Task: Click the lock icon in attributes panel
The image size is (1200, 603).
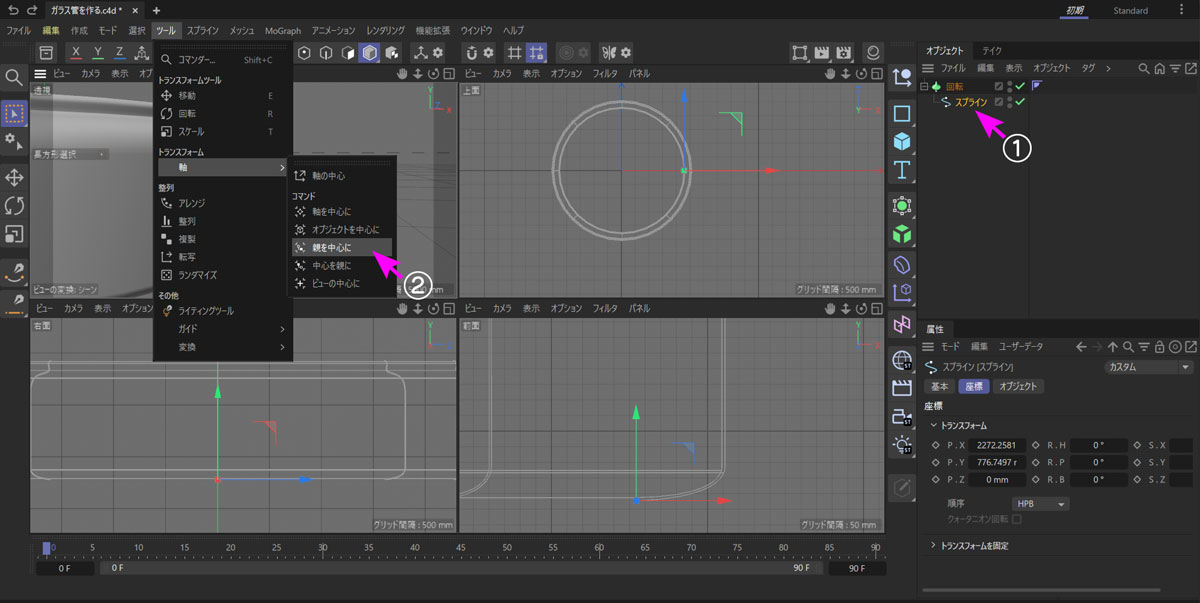Action: [1159, 346]
